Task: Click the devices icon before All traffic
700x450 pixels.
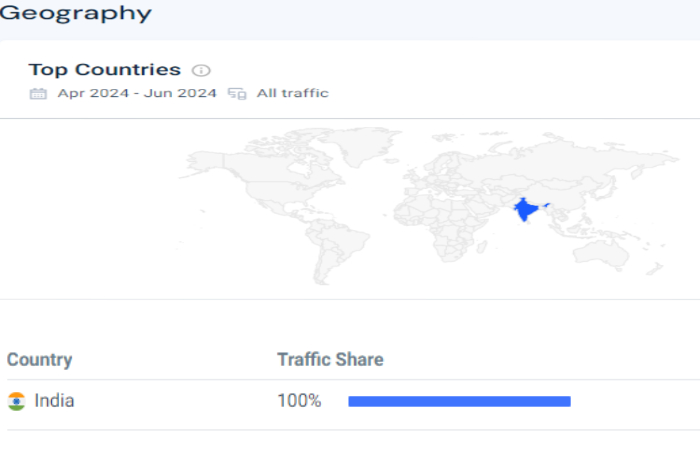Action: [x=237, y=93]
